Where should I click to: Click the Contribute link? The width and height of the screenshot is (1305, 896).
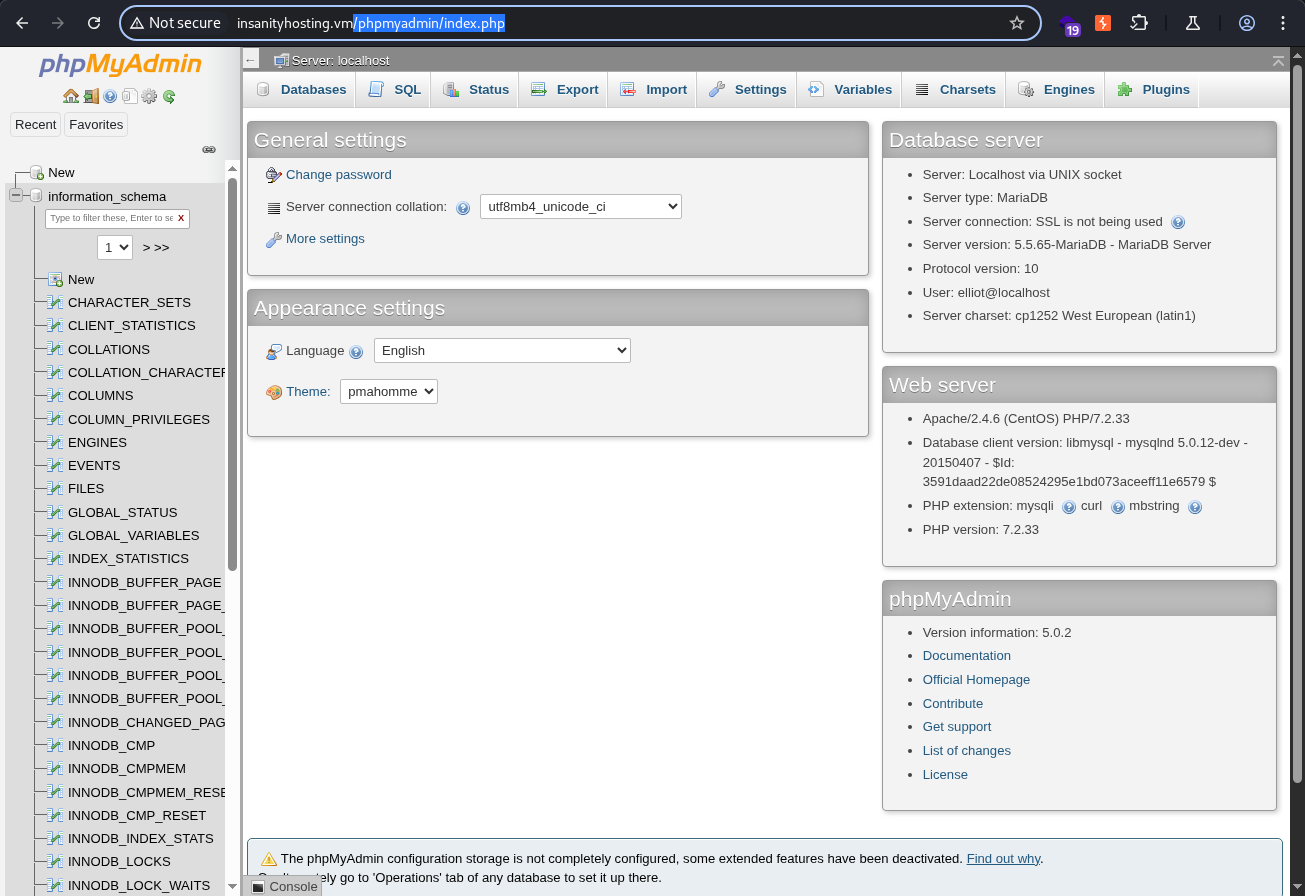953,704
